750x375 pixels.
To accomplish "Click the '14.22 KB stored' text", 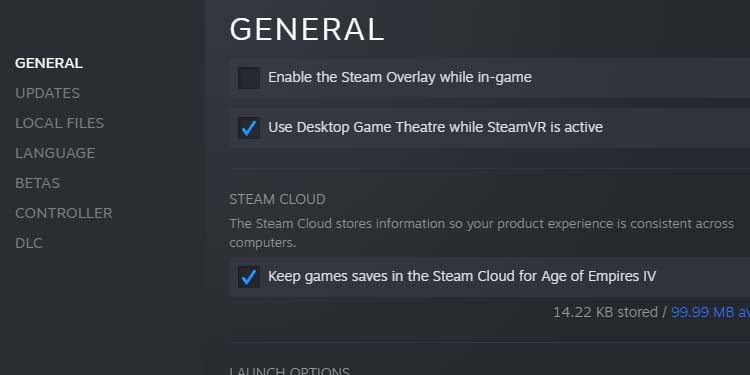I will click(605, 312).
